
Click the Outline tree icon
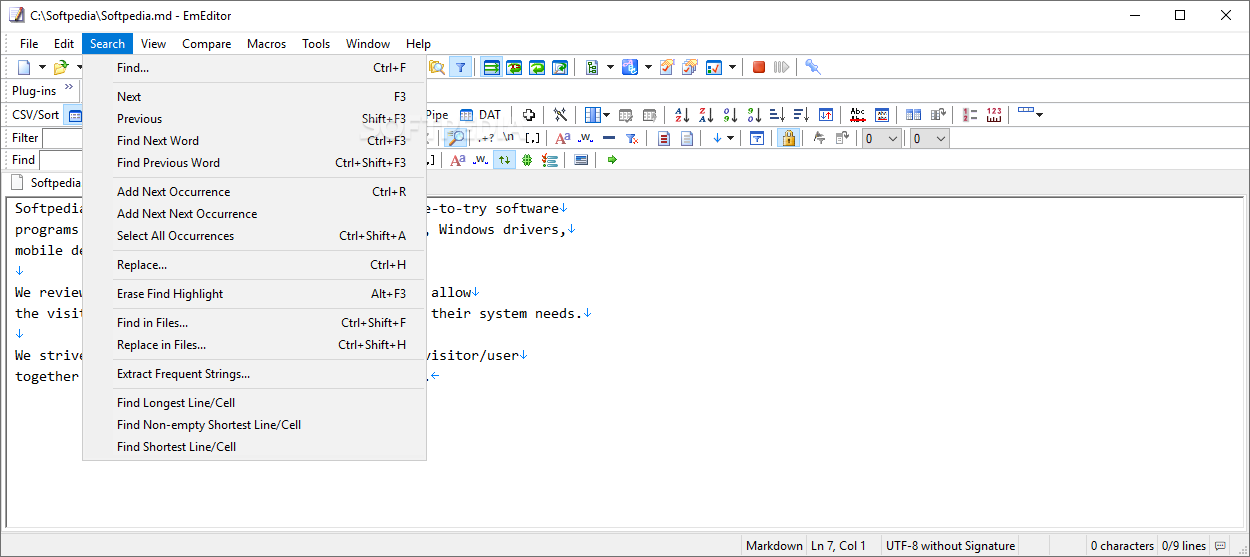[x=592, y=67]
